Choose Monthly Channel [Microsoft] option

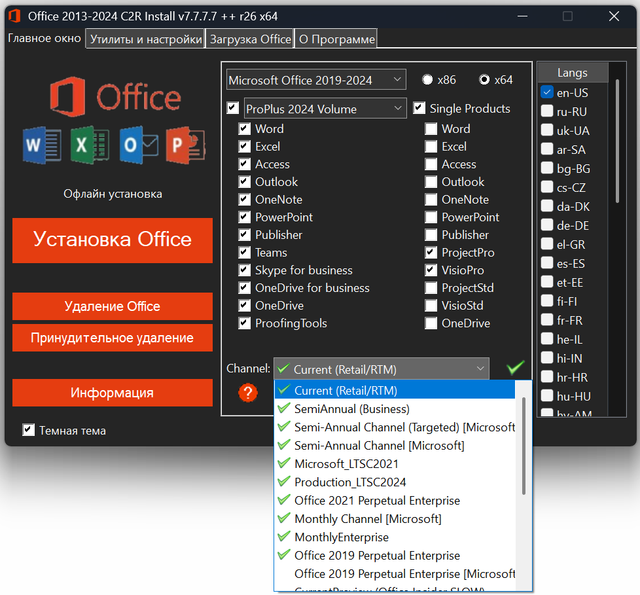pos(395,519)
